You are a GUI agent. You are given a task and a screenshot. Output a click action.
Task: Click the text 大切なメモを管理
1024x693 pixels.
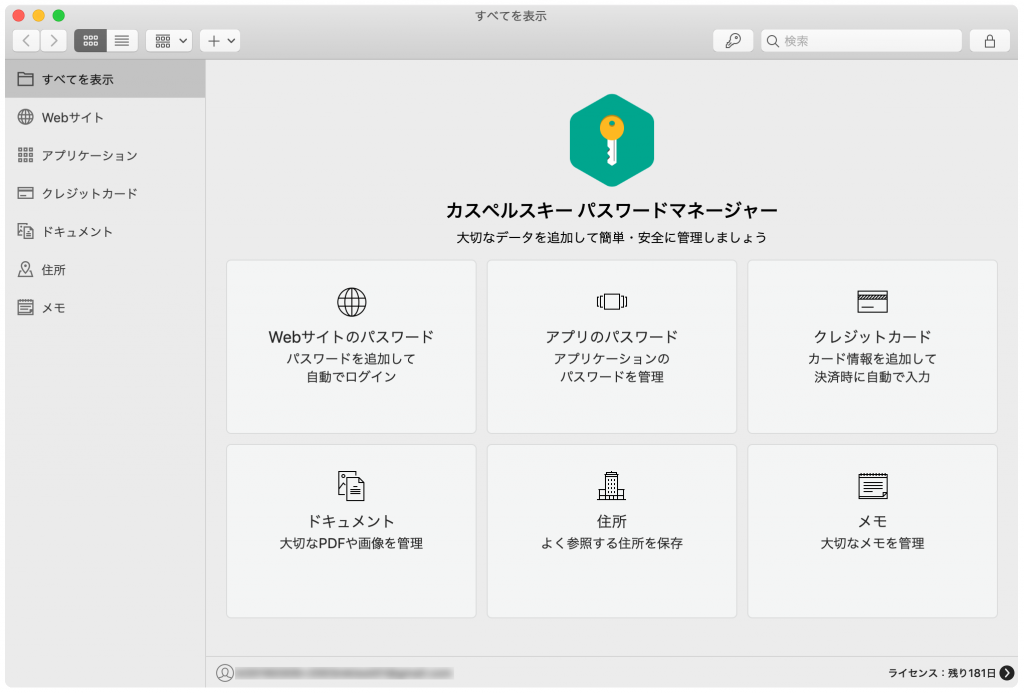[x=872, y=543]
